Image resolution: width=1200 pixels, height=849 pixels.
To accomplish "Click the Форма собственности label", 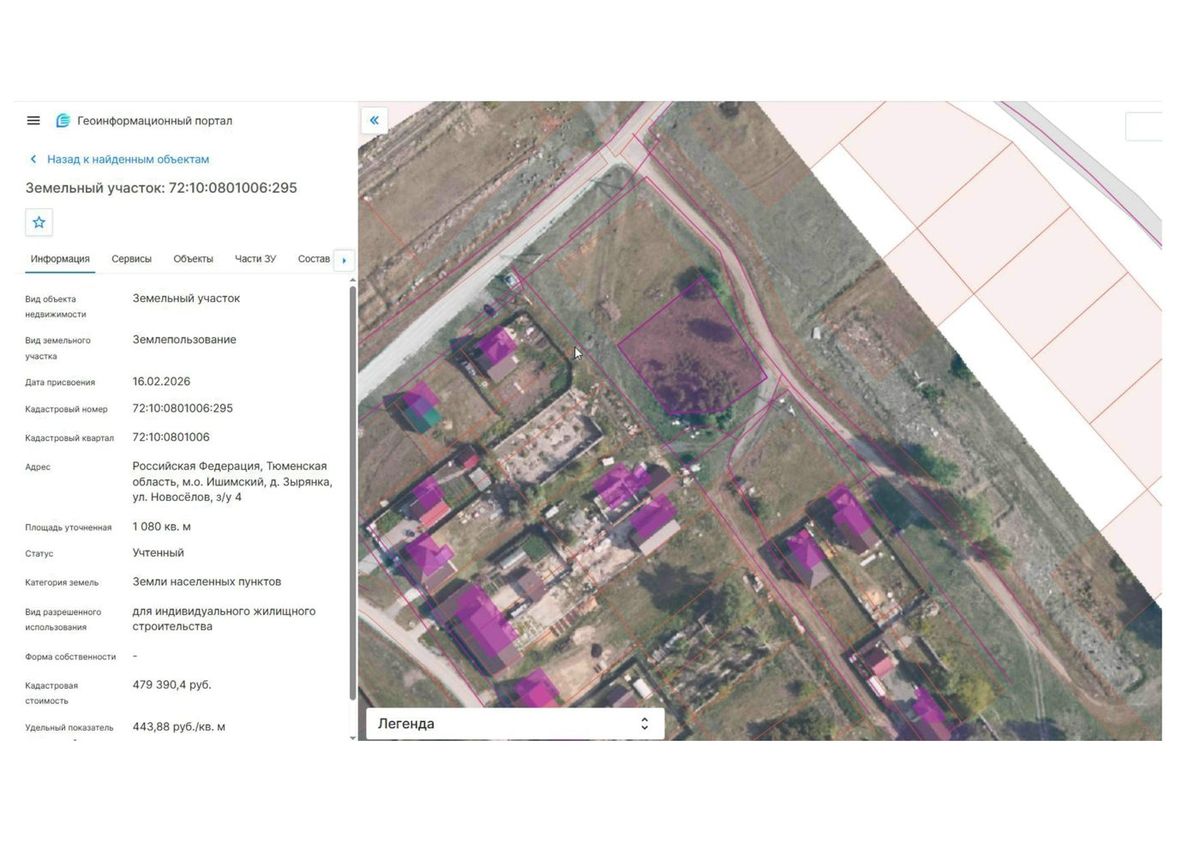I will coord(70,657).
